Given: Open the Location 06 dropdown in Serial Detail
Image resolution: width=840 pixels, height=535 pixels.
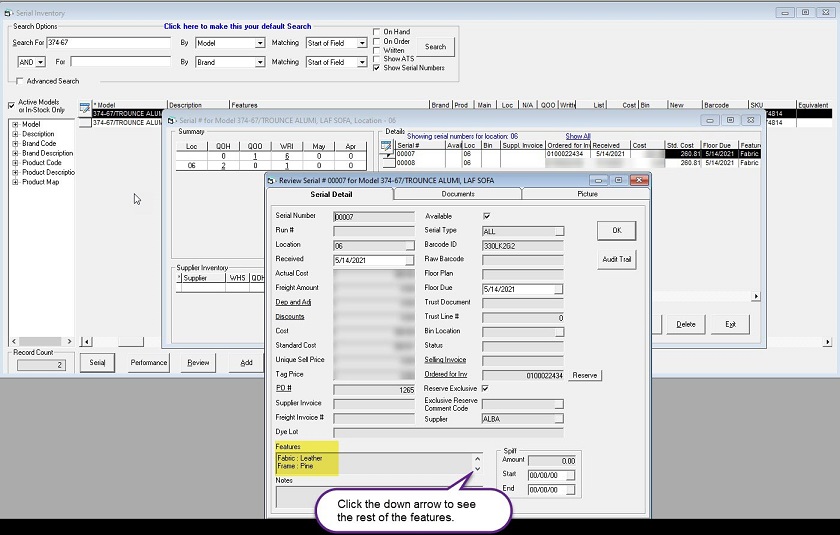Looking at the screenshot, I should click(x=410, y=246).
